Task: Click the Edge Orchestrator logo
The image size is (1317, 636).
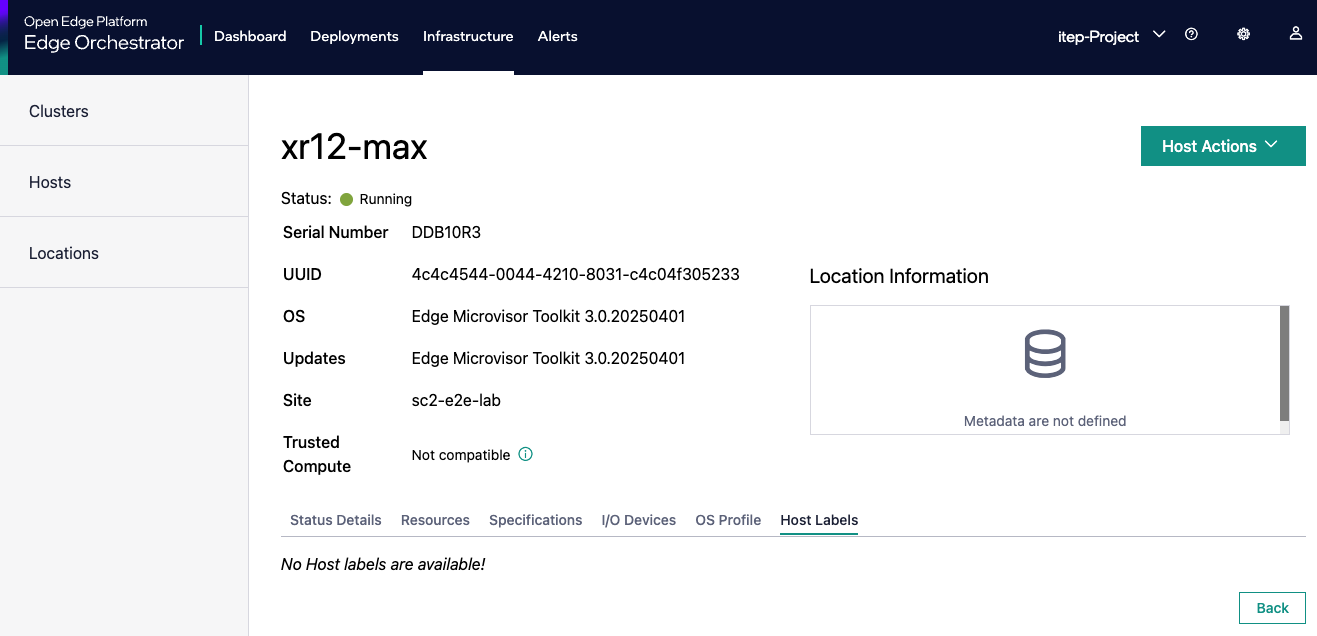Action: (104, 35)
